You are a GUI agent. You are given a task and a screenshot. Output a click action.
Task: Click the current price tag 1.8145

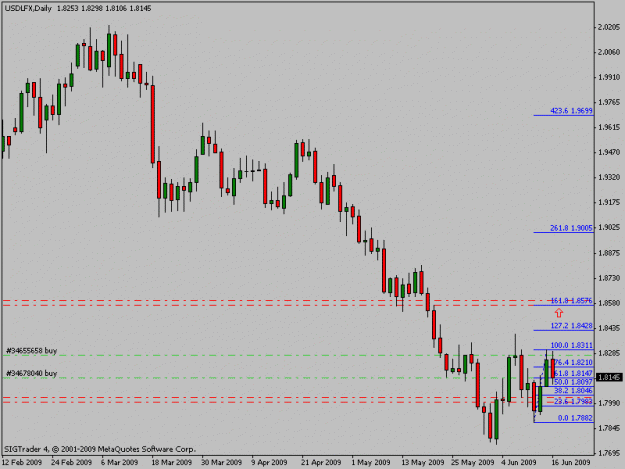point(609,377)
